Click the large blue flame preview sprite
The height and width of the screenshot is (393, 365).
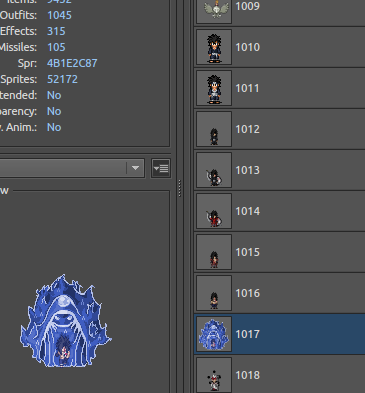click(66, 321)
